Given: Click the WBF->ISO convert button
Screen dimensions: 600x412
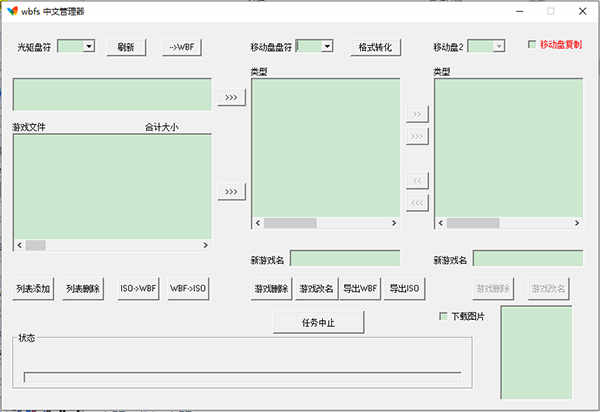Looking at the screenshot, I should point(188,288).
